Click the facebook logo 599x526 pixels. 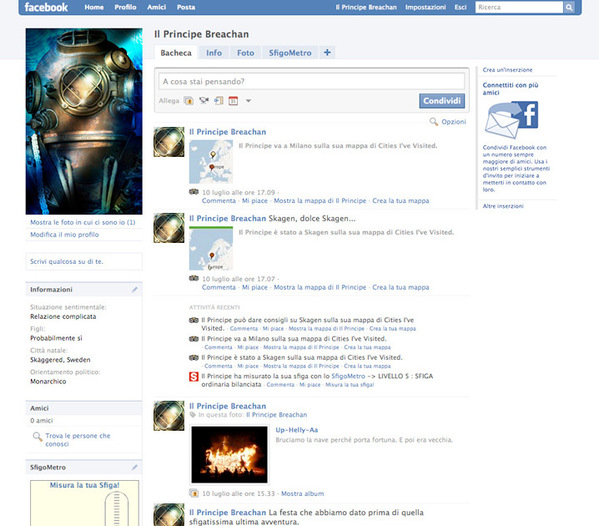tap(46, 7)
